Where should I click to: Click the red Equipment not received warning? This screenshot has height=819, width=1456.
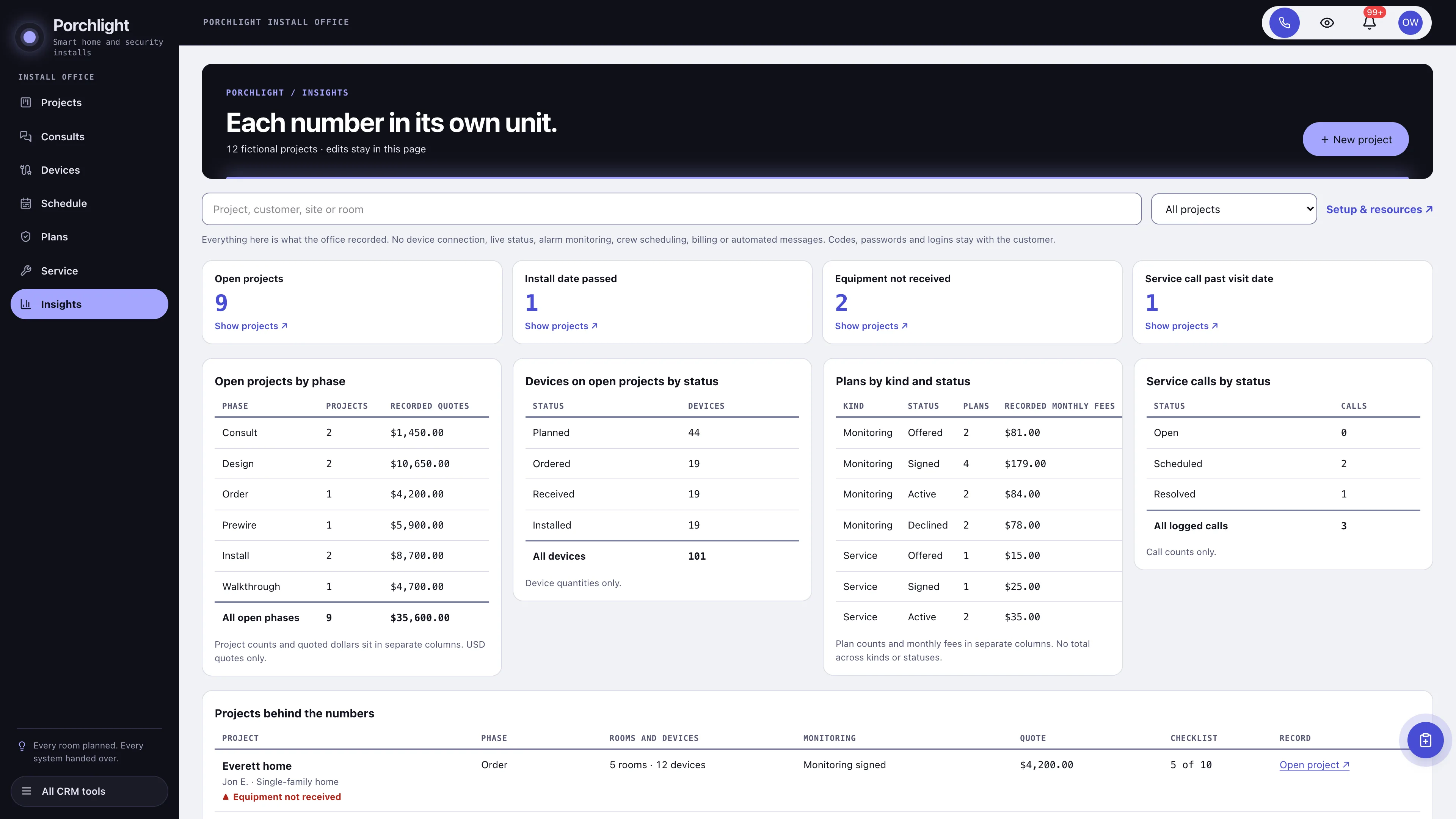tap(281, 796)
